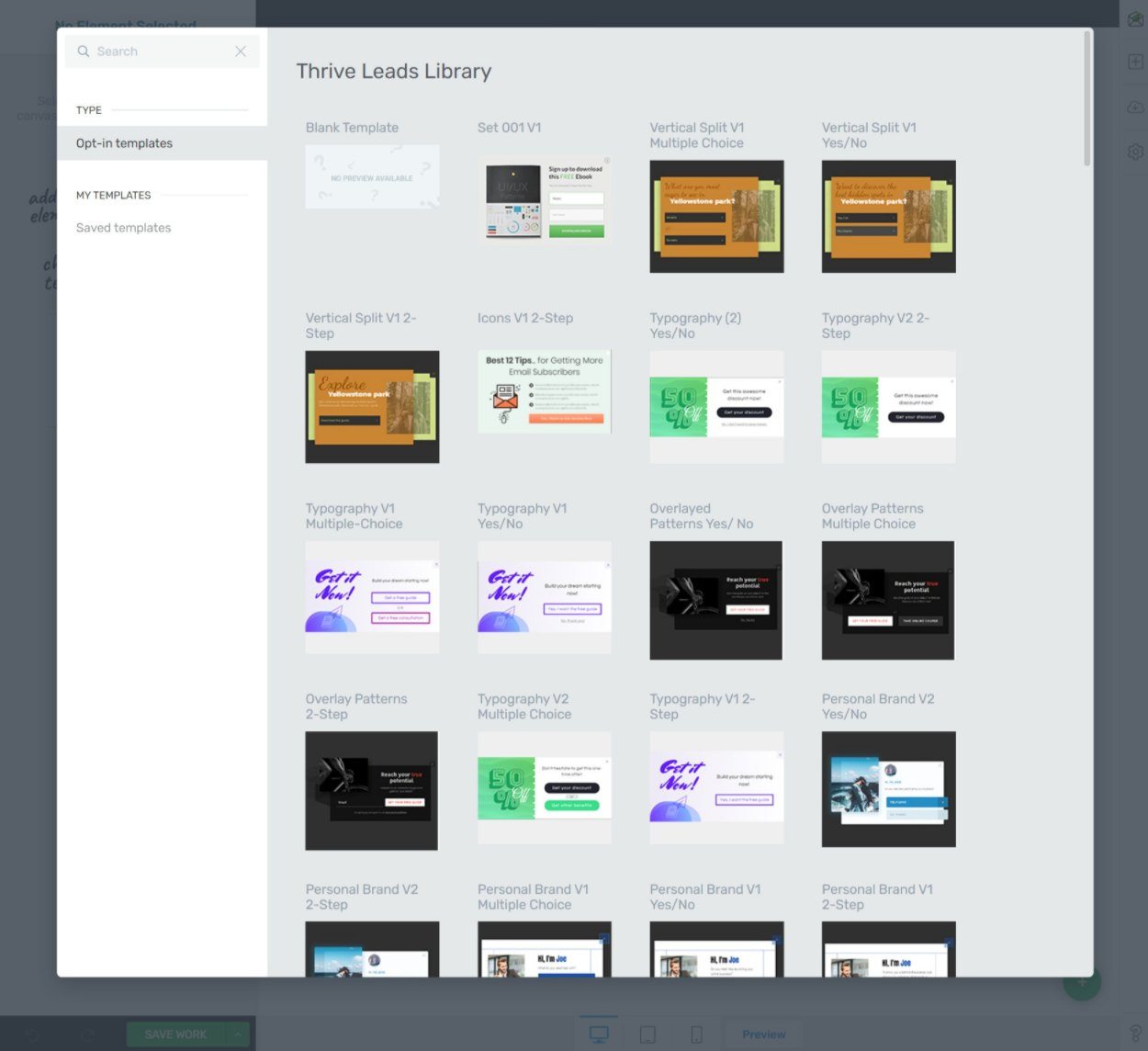Choose Typography V1 Multiple-Choice template
The height and width of the screenshot is (1051, 1148).
372,597
